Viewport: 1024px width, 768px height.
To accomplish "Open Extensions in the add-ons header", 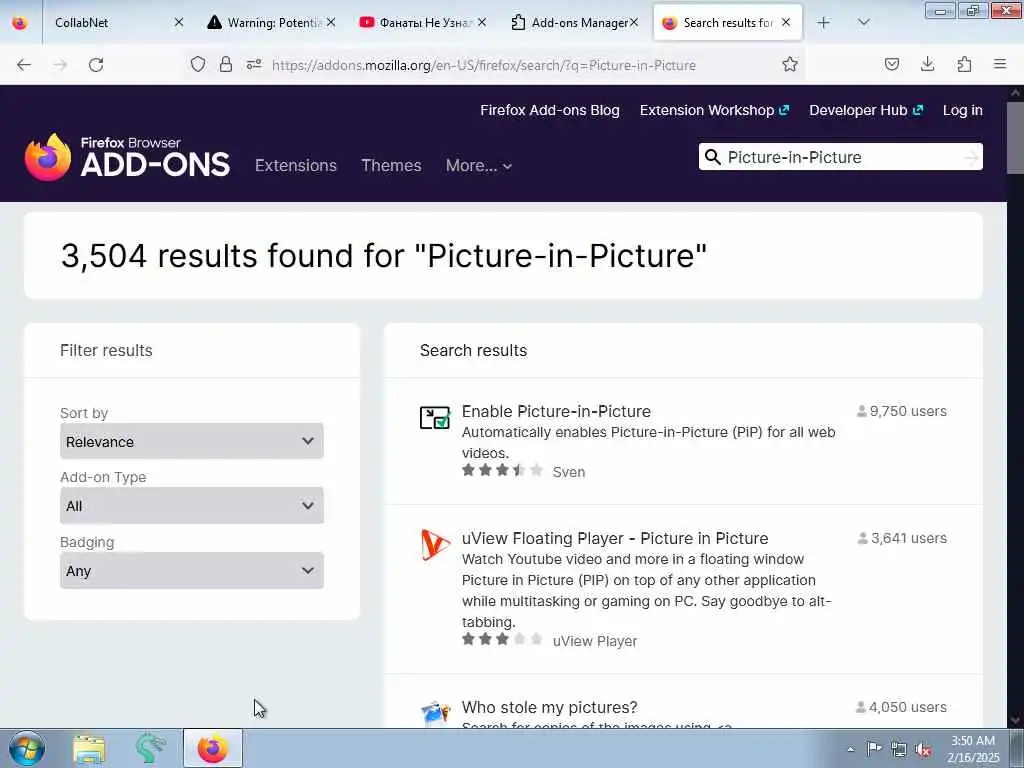I will 296,165.
